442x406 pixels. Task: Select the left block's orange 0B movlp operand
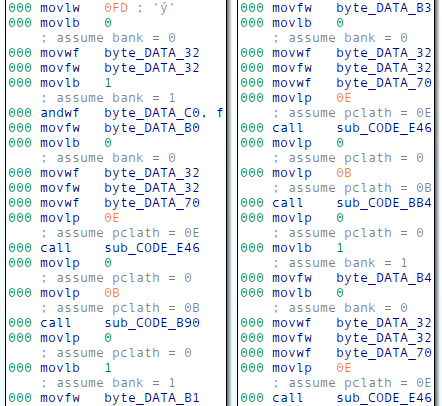click(112, 293)
